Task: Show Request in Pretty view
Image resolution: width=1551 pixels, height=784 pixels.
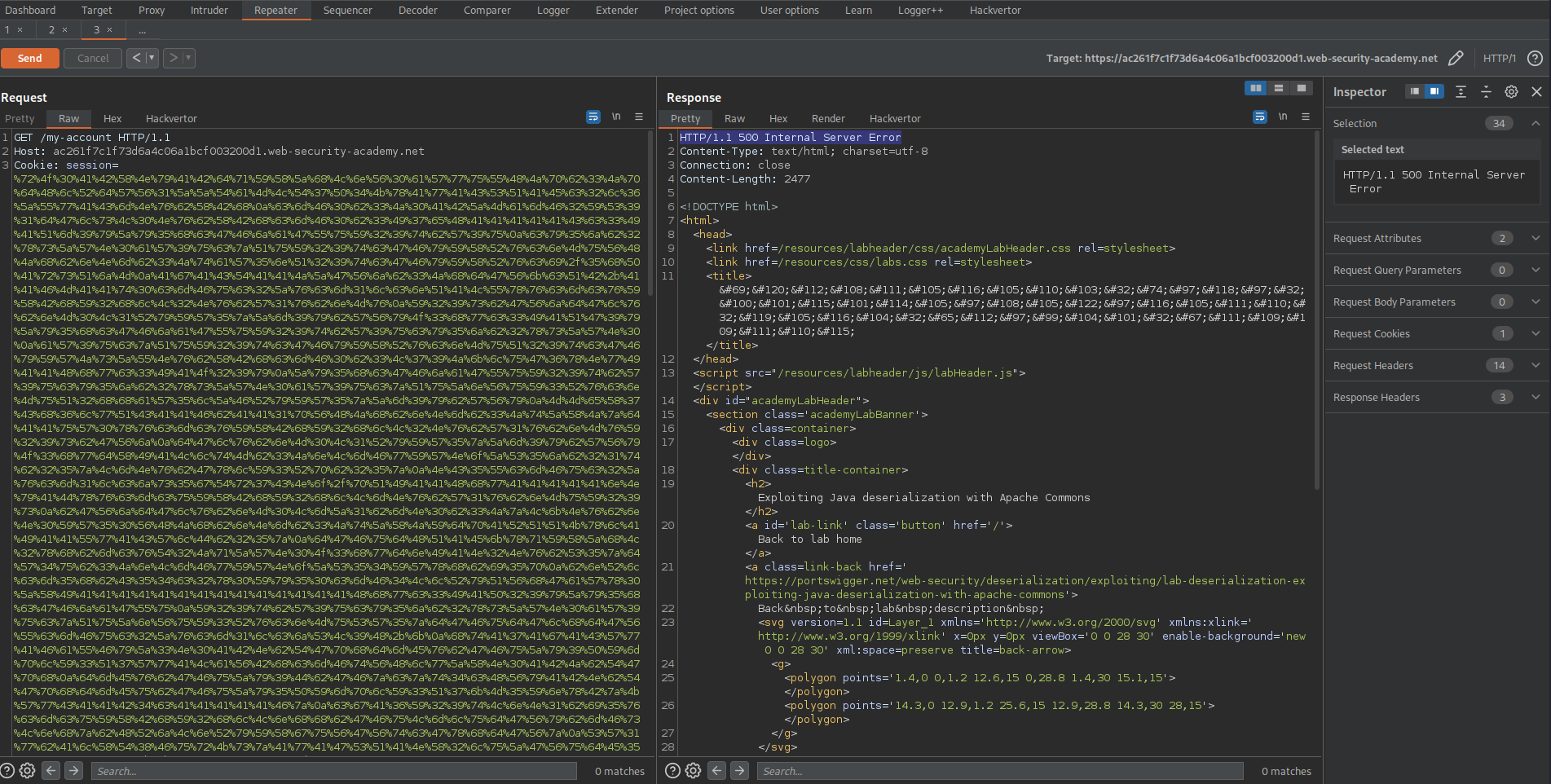Action: coord(20,118)
